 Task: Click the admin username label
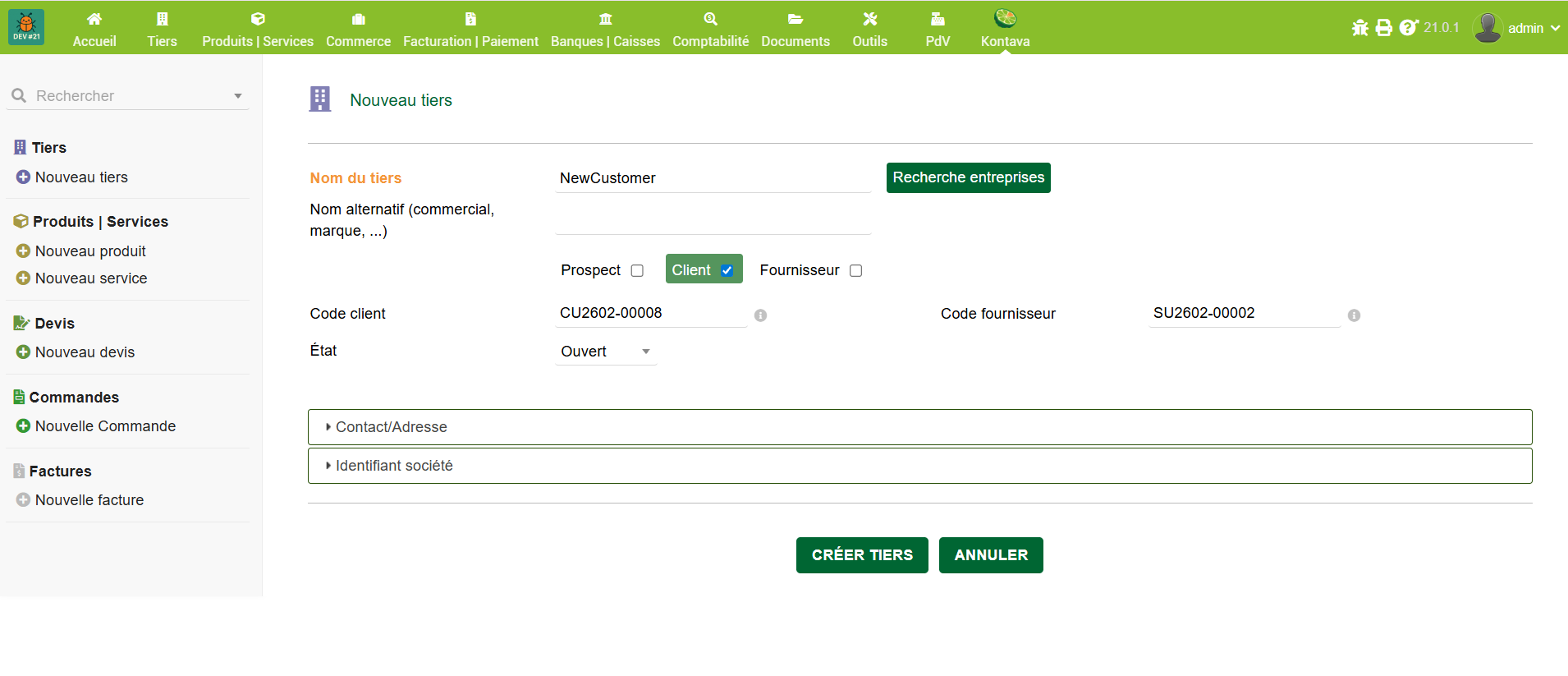1525,28
